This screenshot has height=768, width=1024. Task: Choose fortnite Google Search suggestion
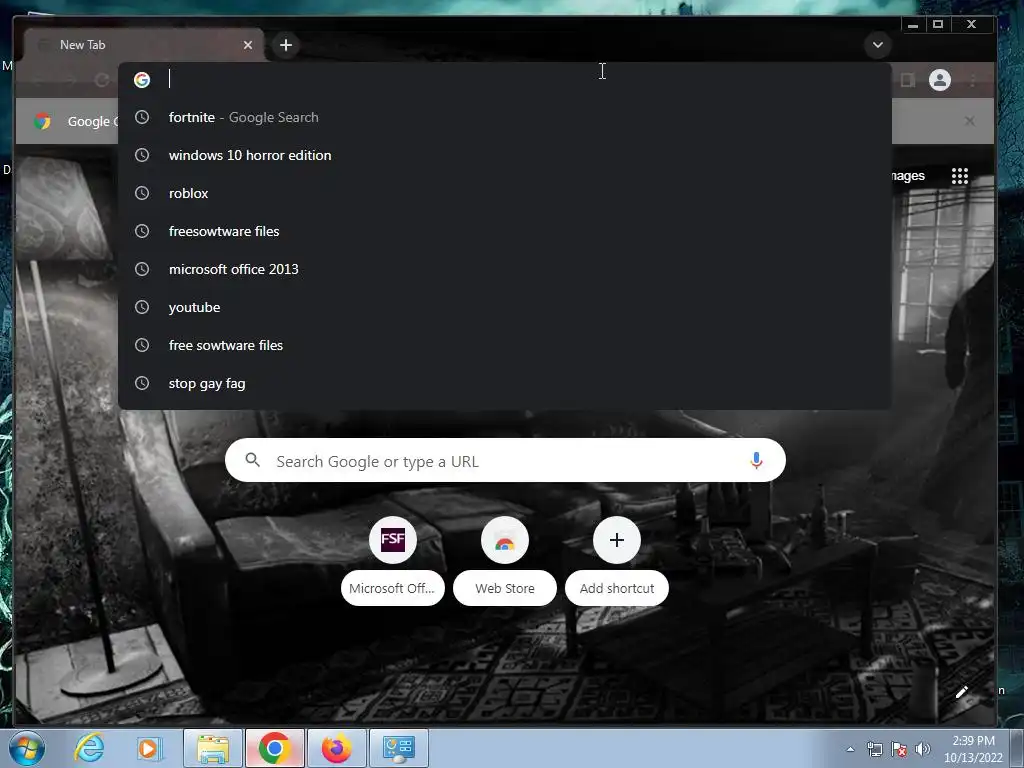click(x=505, y=118)
